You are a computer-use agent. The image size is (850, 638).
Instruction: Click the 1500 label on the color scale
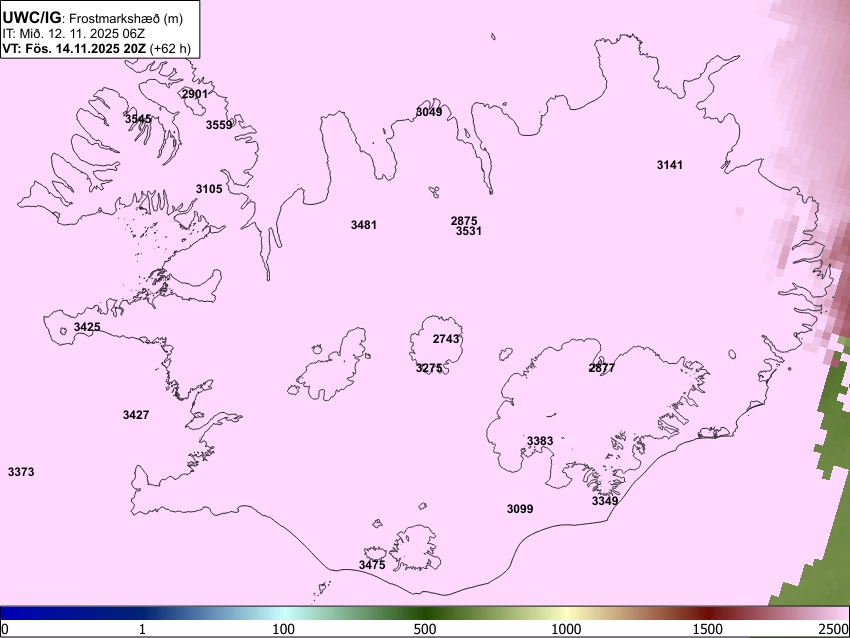pyautogui.click(x=708, y=629)
